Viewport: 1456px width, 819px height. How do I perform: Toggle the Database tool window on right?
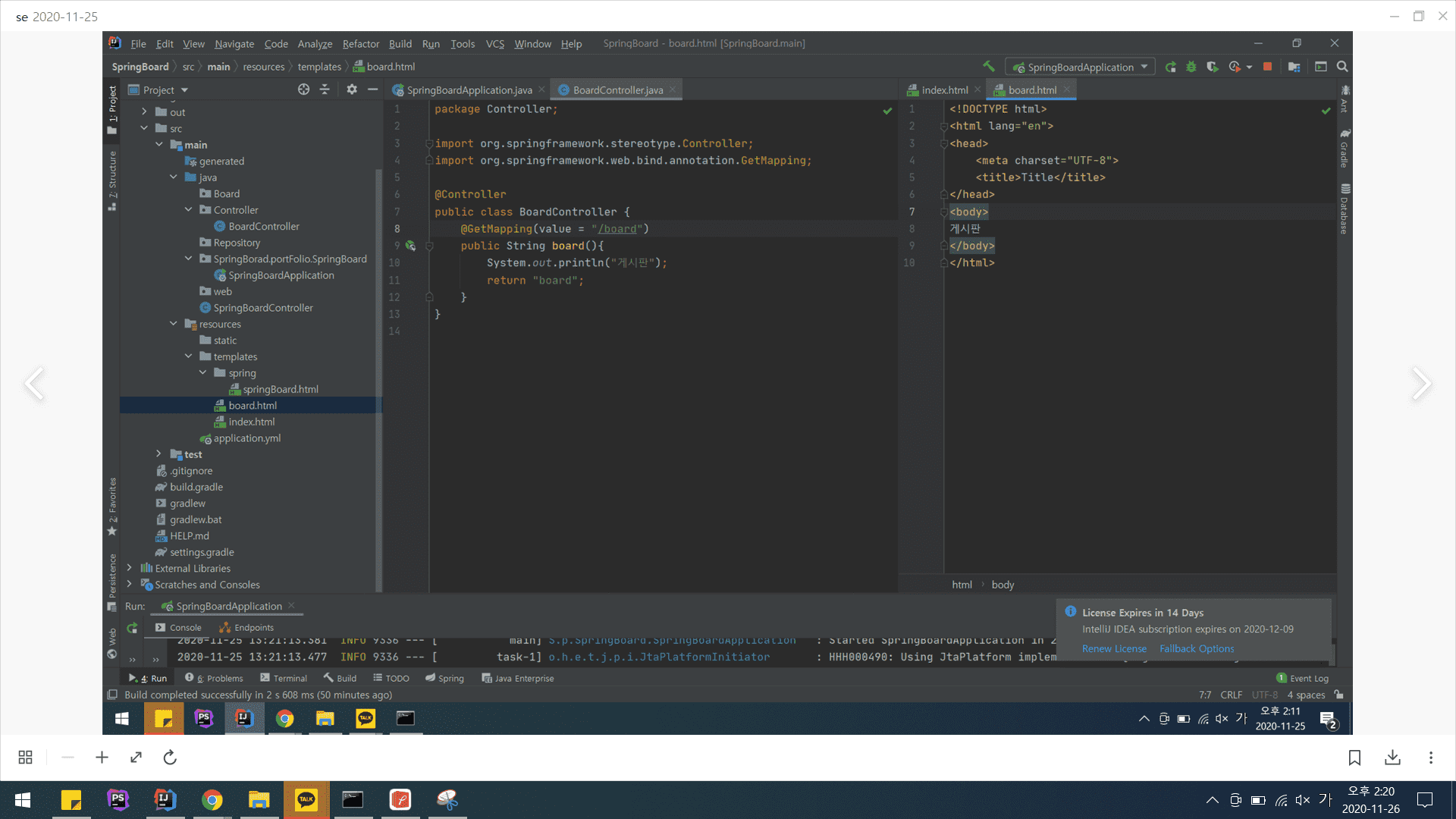coord(1345,209)
